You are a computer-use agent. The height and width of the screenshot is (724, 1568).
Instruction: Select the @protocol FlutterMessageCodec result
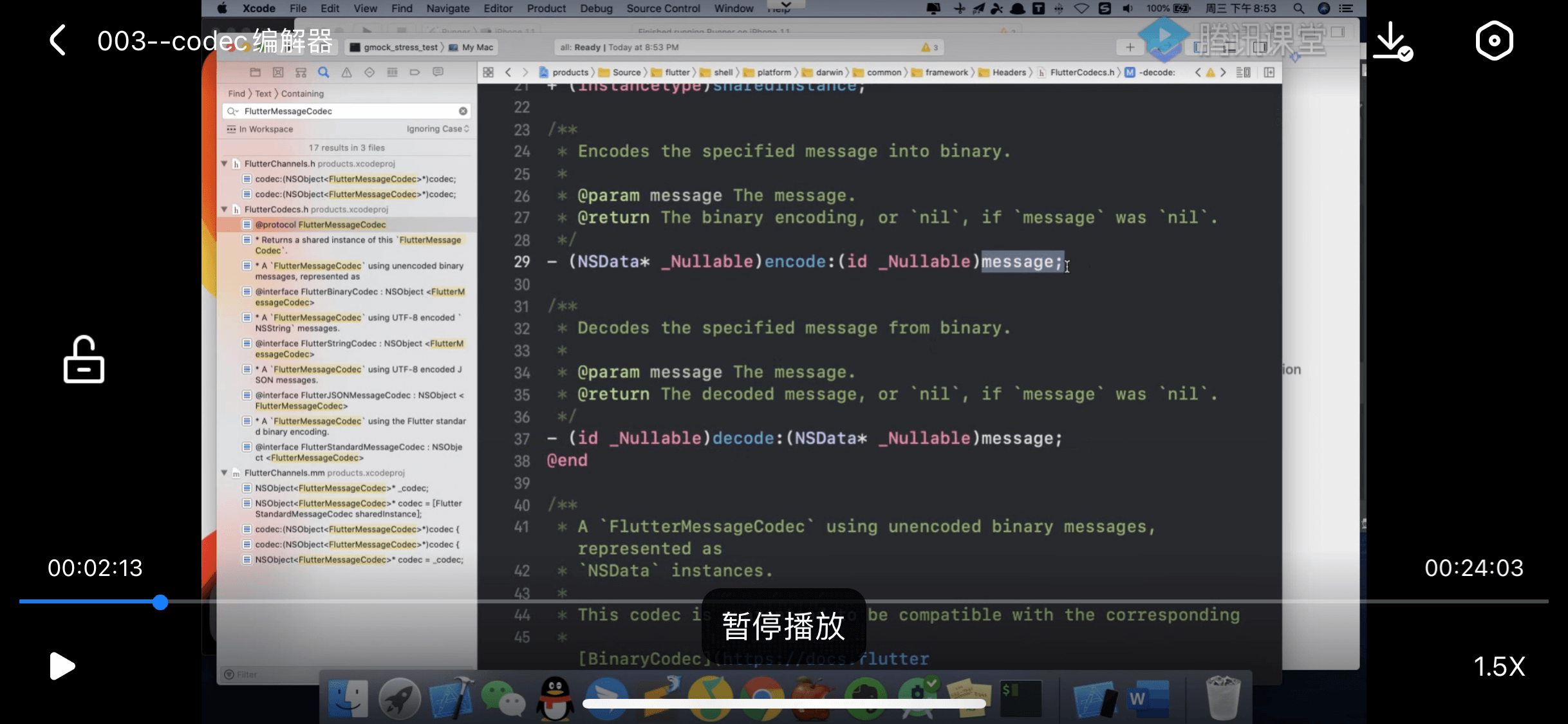320,225
